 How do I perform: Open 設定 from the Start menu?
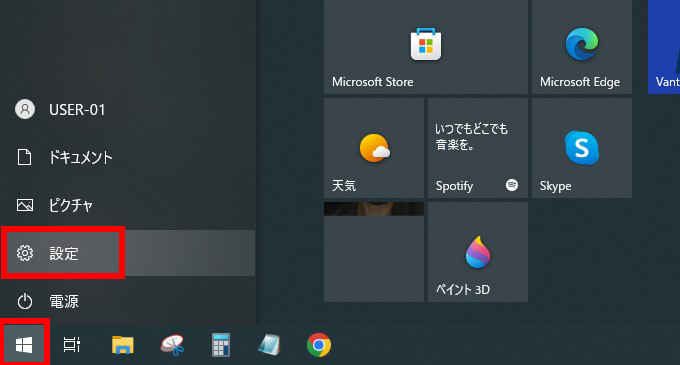coord(128,253)
